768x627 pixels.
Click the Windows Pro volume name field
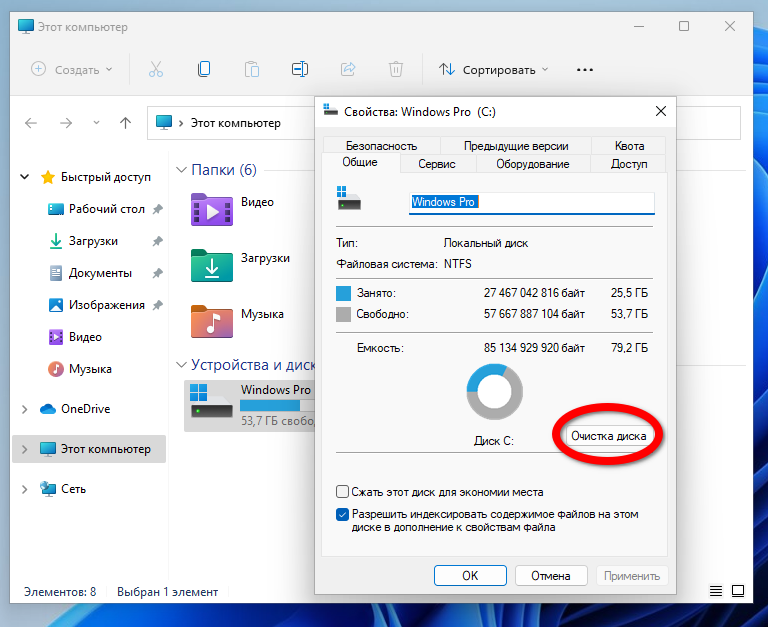pyautogui.click(x=531, y=202)
